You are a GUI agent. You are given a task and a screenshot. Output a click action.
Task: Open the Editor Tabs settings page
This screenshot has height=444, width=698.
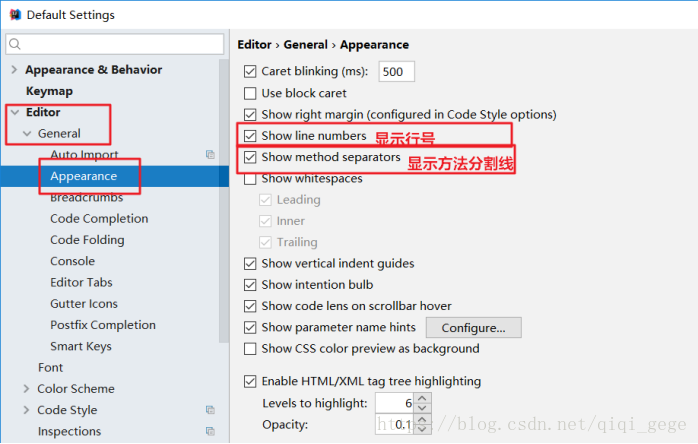pyautogui.click(x=81, y=283)
